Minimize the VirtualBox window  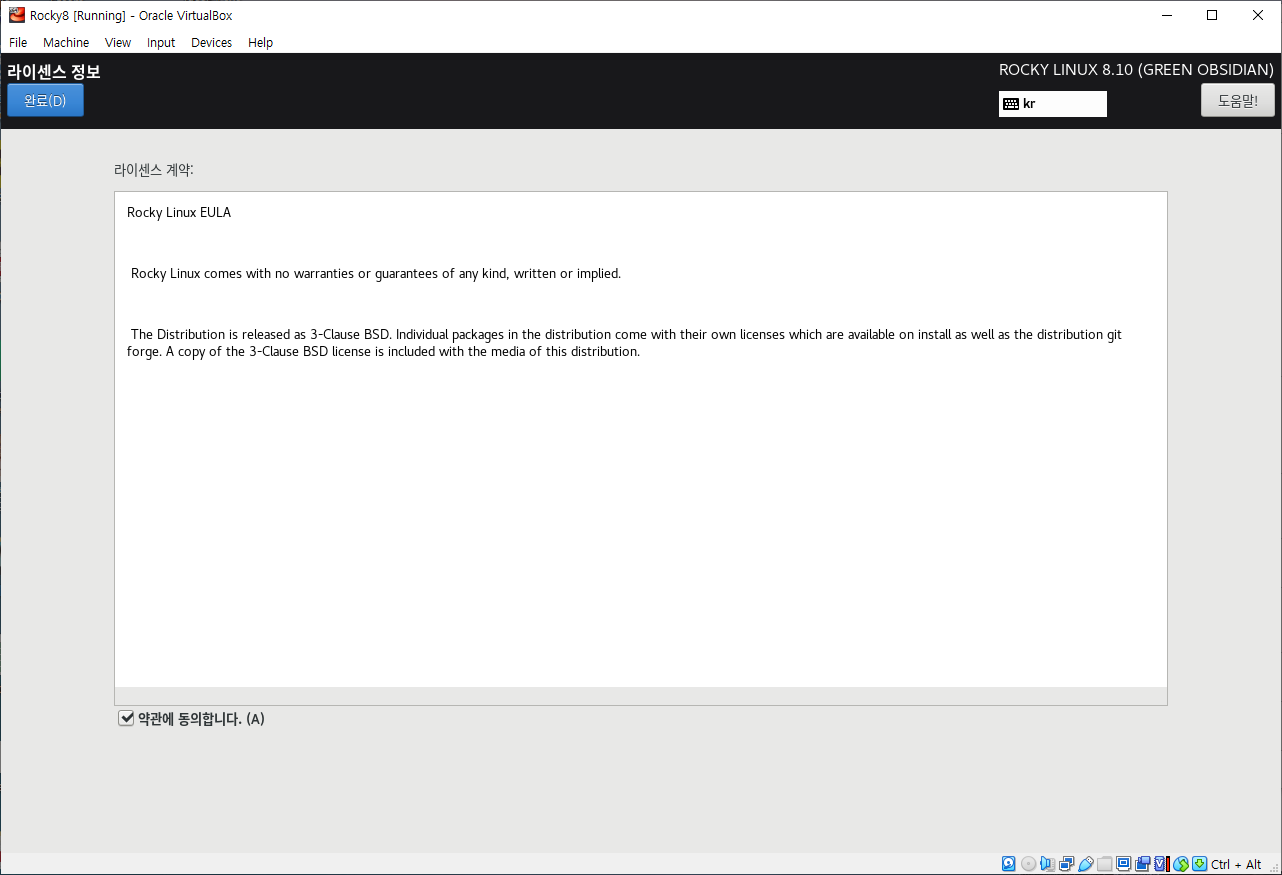1166,15
